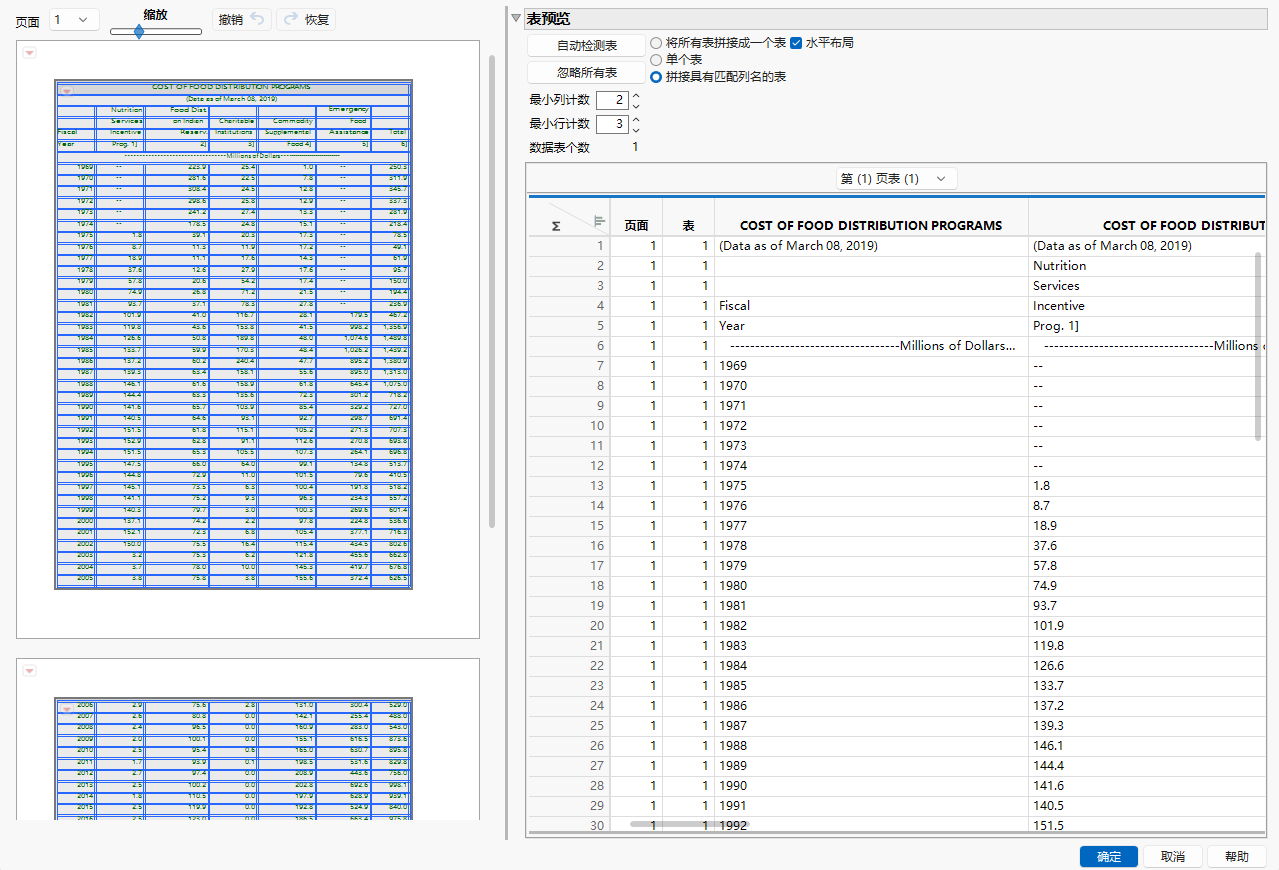The height and width of the screenshot is (870, 1279).
Task: Click the column filter icon in the table corner
Action: click(x=599, y=222)
